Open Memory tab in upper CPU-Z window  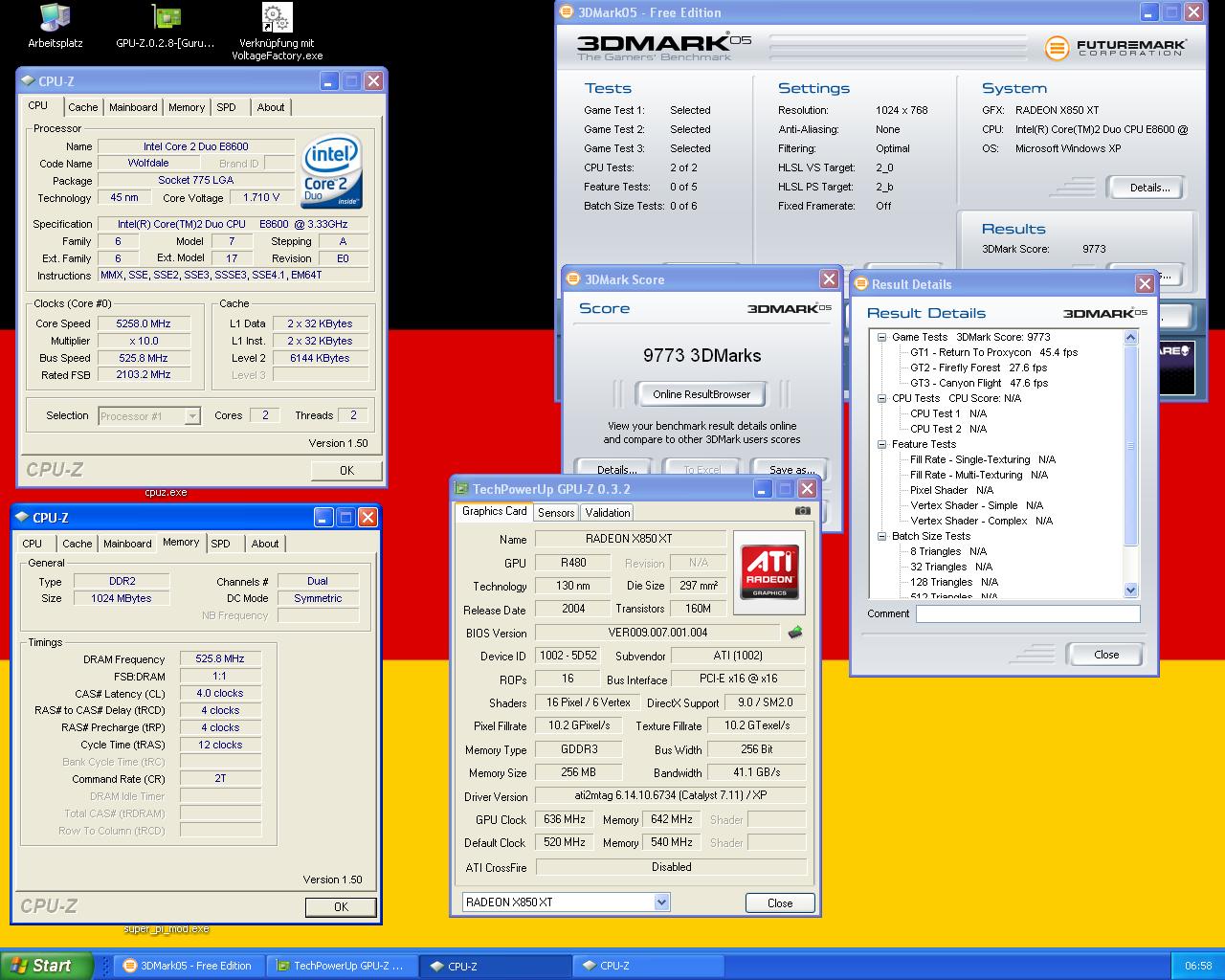(187, 107)
